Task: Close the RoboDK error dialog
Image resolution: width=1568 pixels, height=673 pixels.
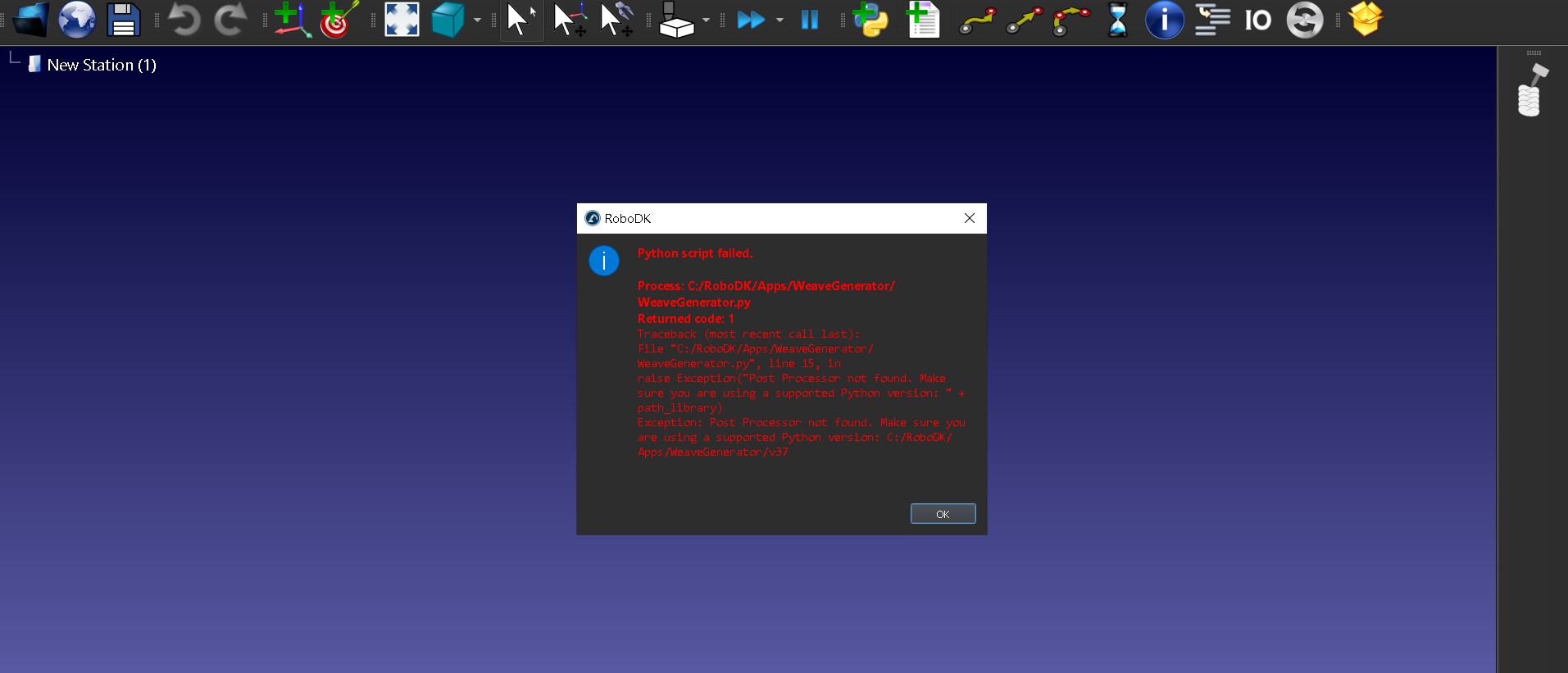Action: pyautogui.click(x=970, y=218)
